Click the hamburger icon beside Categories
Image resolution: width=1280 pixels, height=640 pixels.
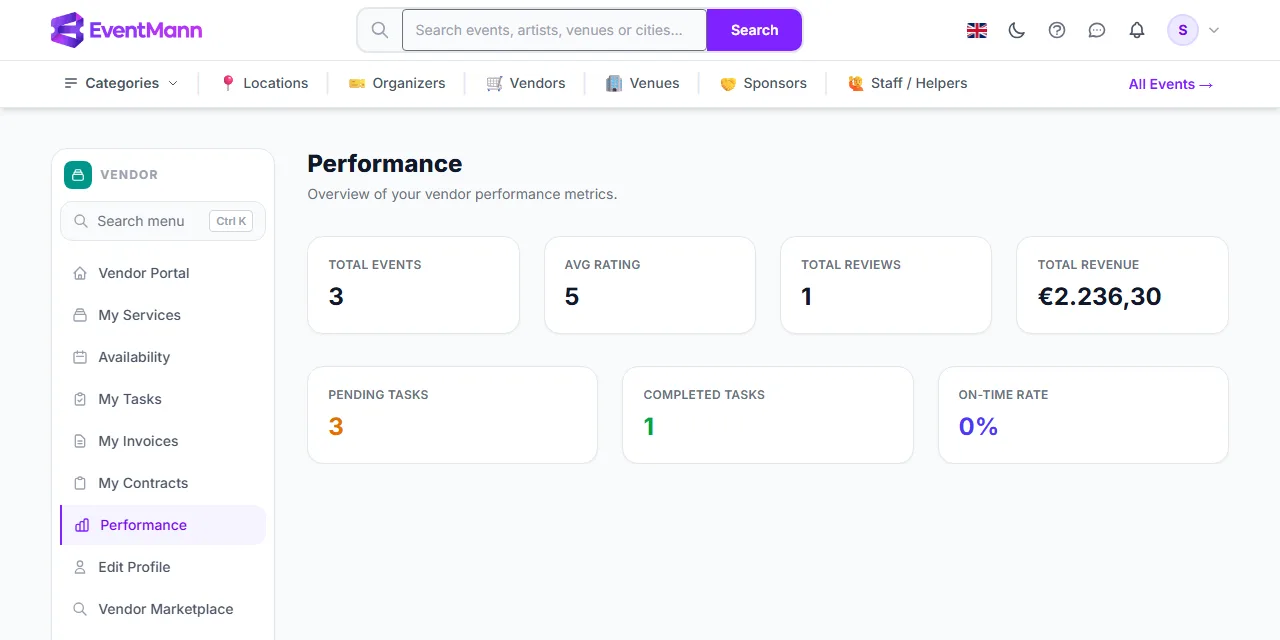click(71, 83)
